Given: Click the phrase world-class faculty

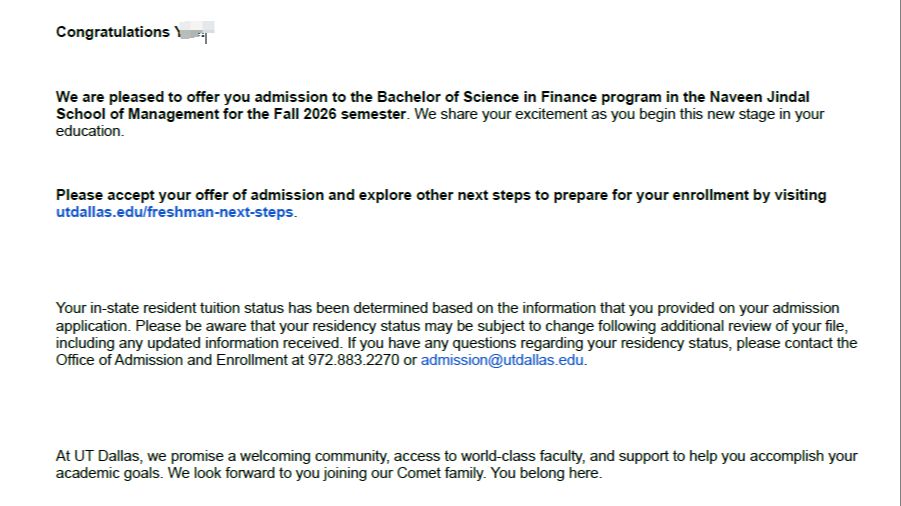Looking at the screenshot, I should 522,456.
